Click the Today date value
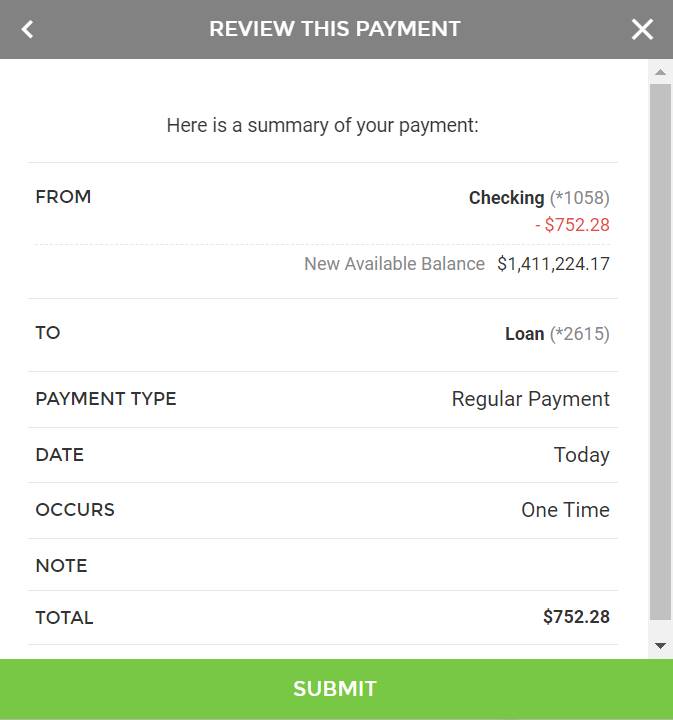 (581, 455)
